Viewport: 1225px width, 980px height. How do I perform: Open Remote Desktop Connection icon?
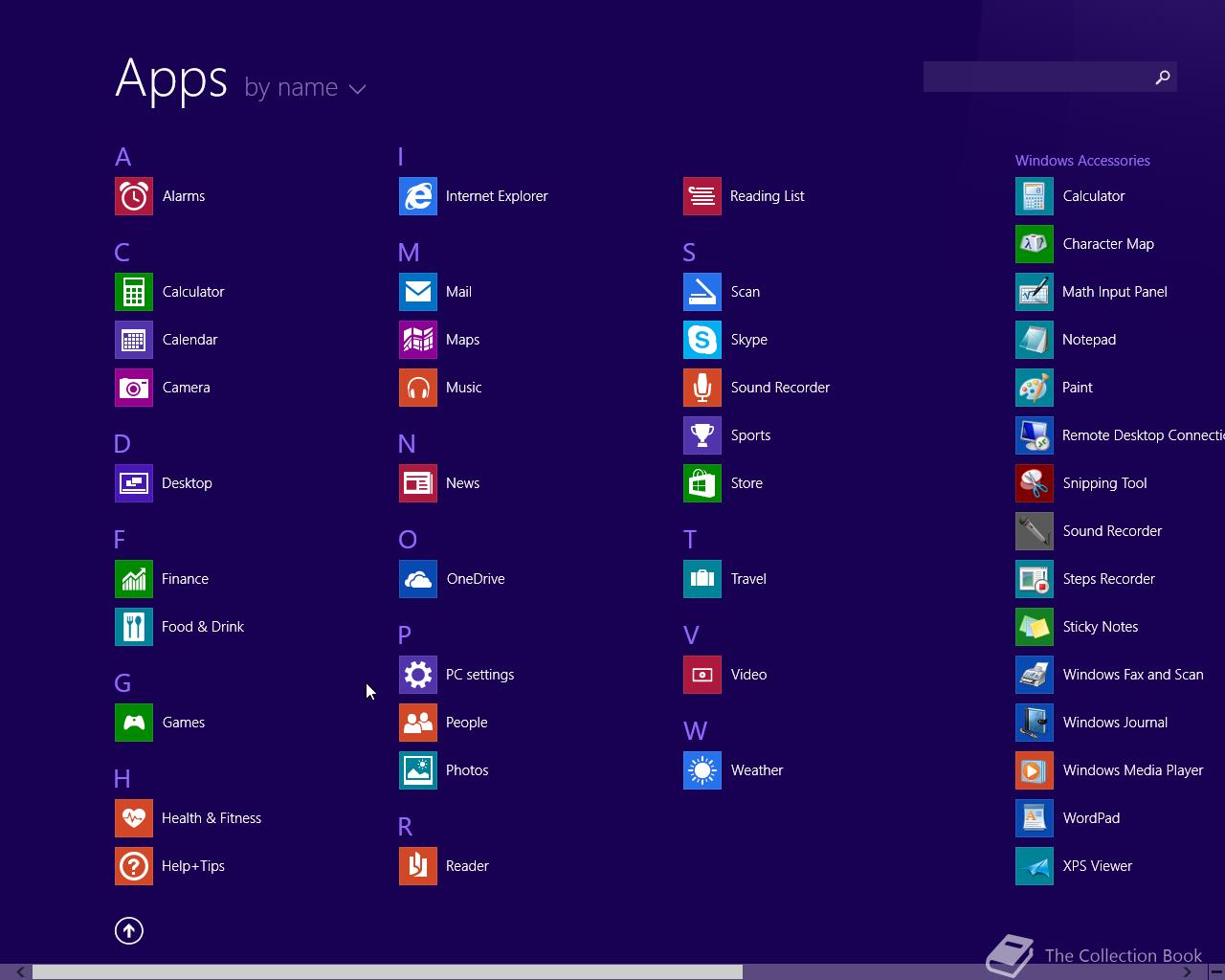click(1035, 435)
